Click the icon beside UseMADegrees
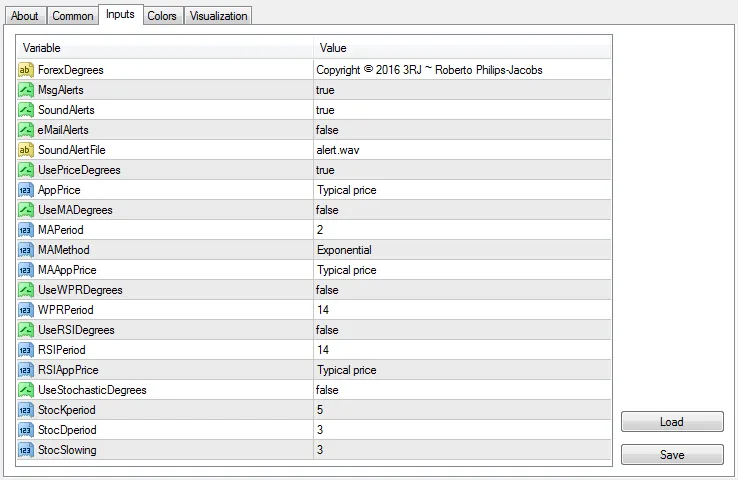This screenshot has height=480, width=738. tap(26, 210)
